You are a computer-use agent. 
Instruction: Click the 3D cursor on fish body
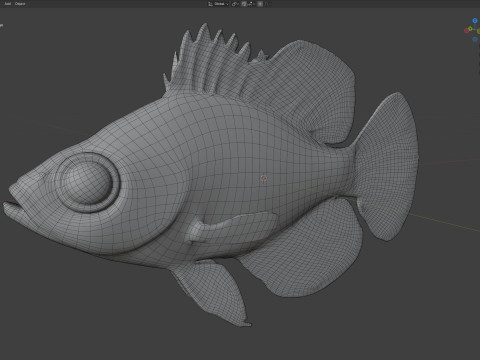[x=264, y=178]
